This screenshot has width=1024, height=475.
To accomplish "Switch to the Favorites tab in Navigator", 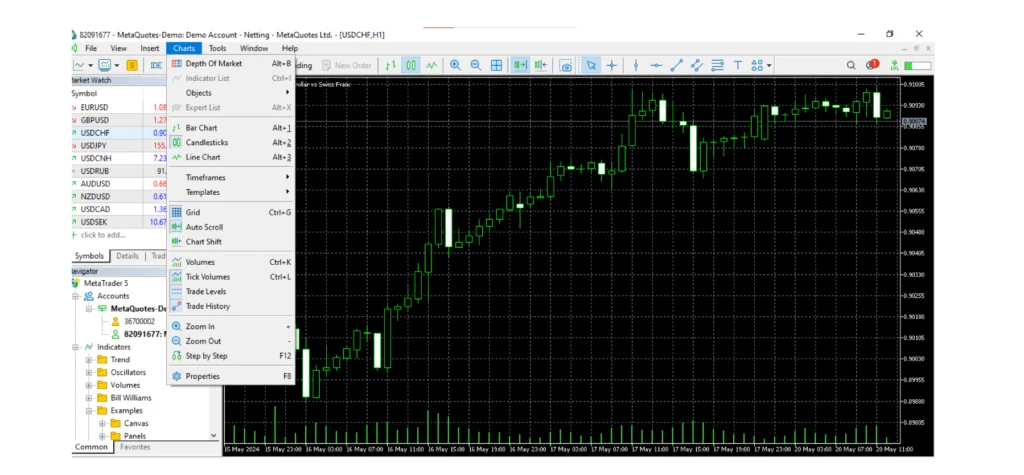I will click(x=136, y=448).
